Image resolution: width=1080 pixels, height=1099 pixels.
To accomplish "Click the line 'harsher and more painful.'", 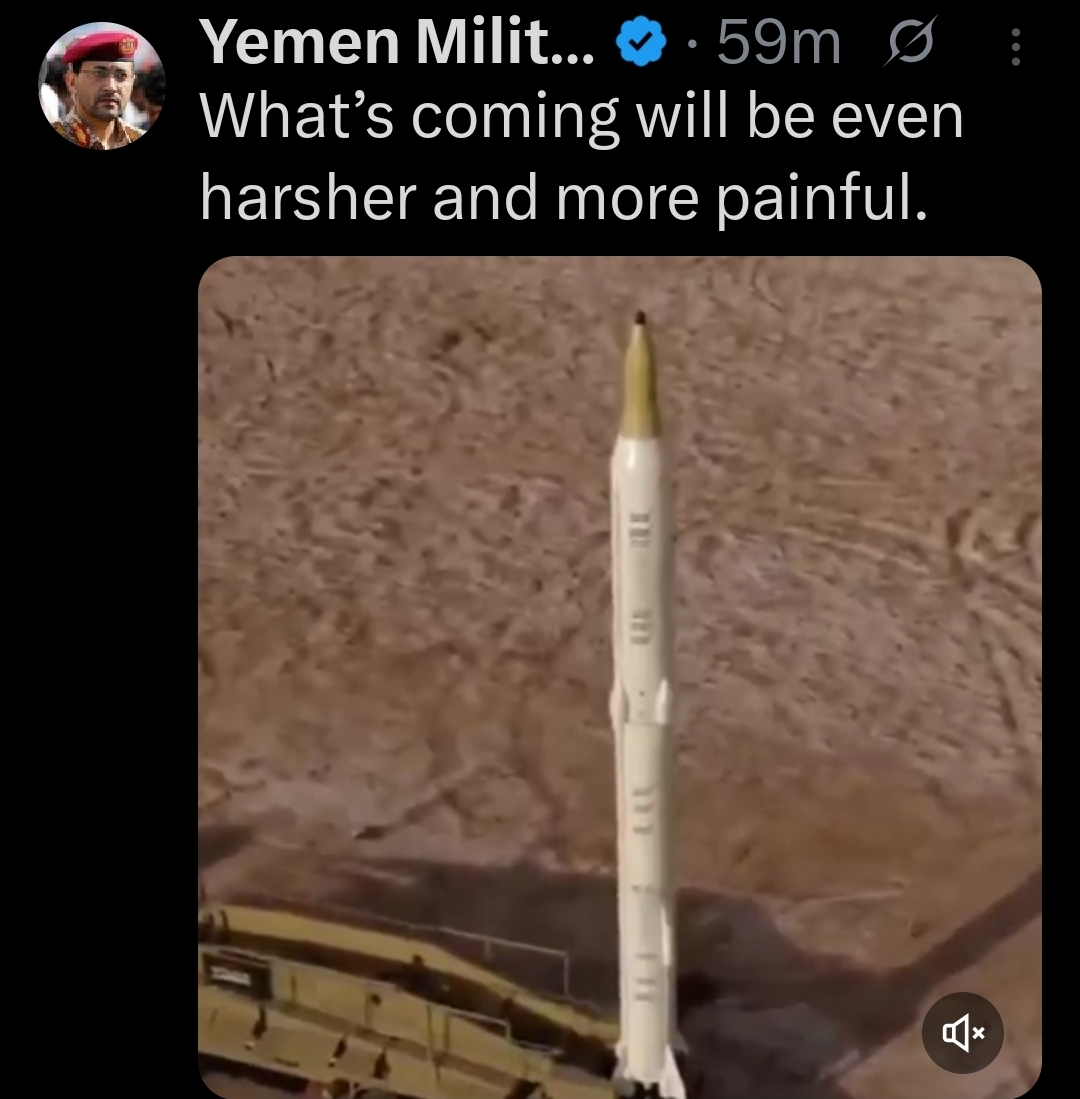I will [x=564, y=198].
